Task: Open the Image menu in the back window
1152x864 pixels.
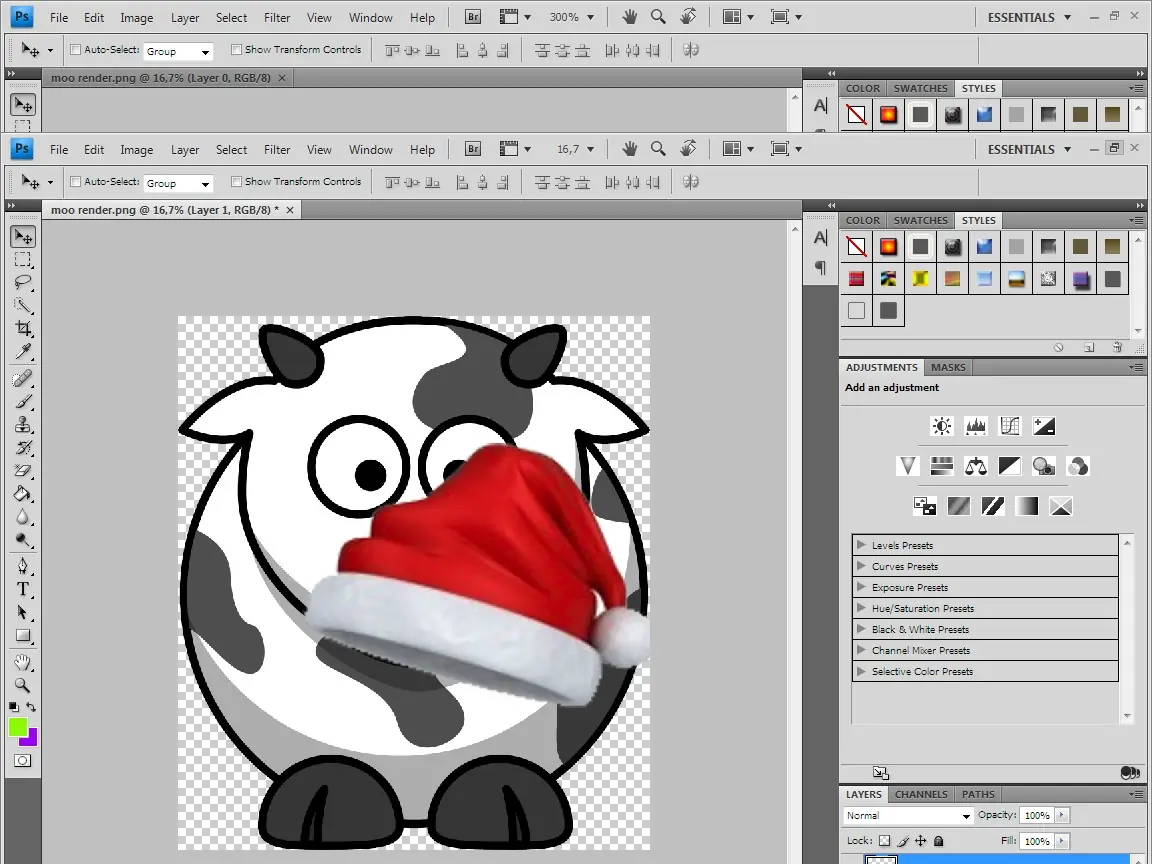Action: (x=137, y=18)
